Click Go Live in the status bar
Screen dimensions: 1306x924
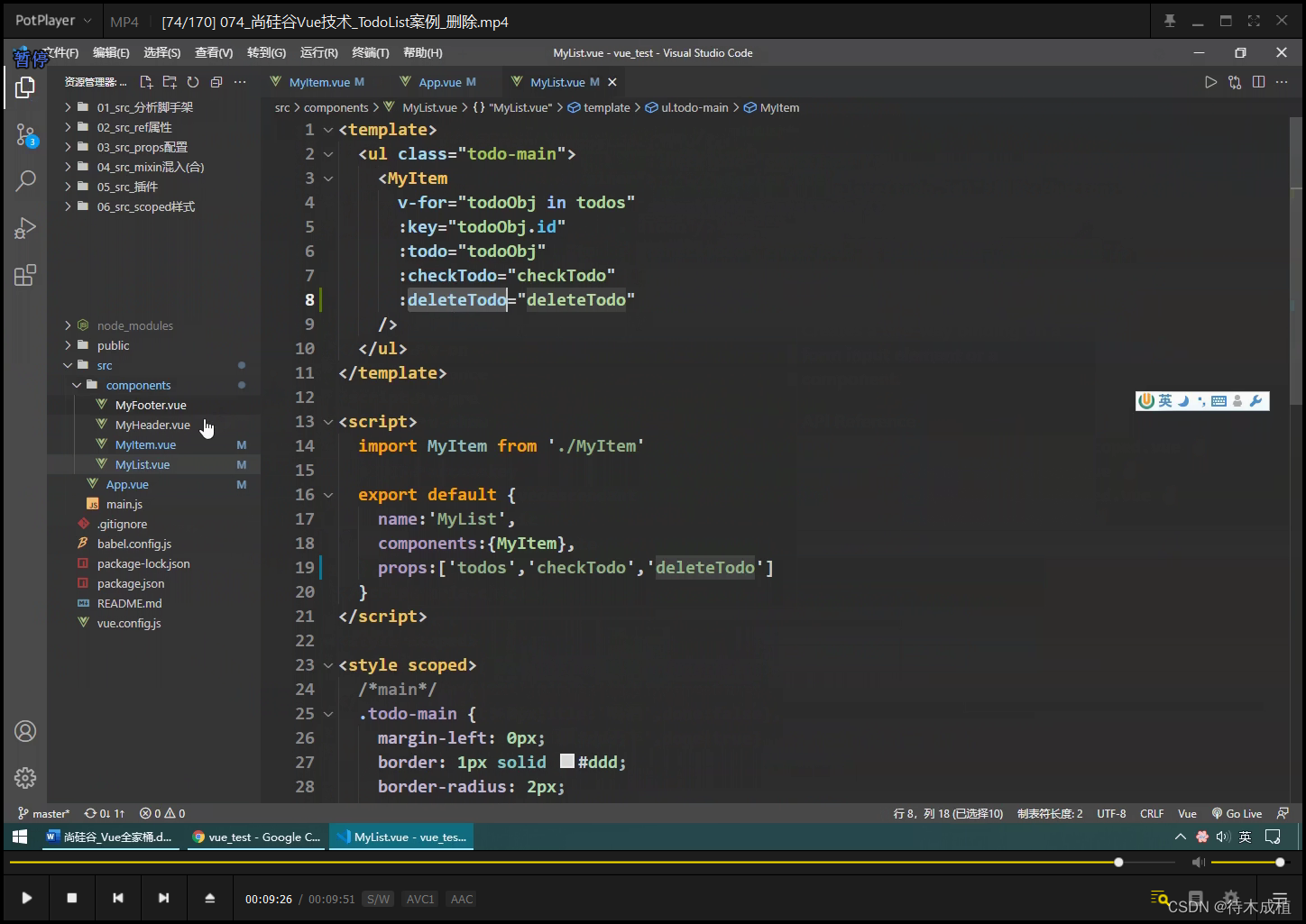(x=1237, y=813)
